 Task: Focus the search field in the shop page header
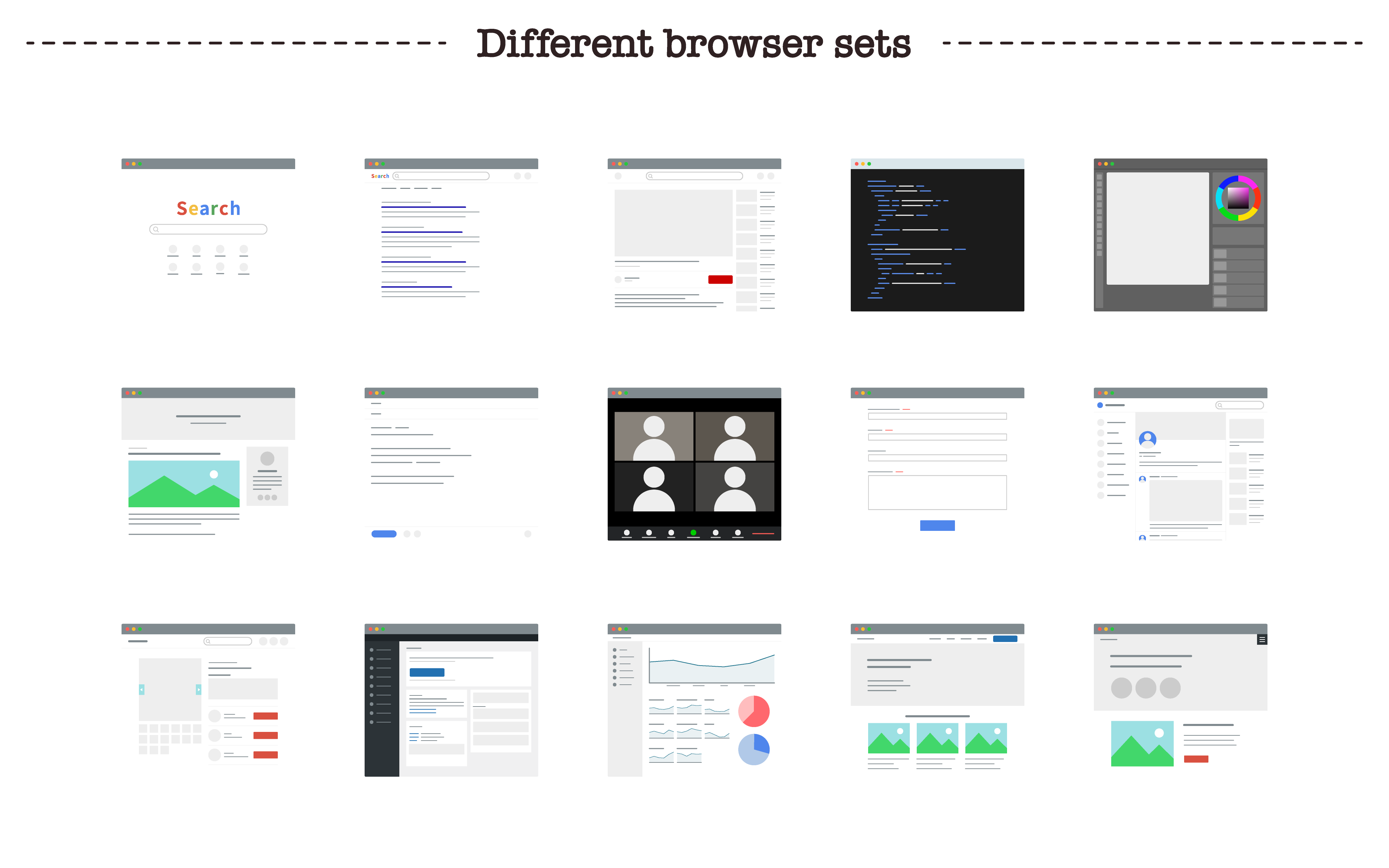[228, 641]
